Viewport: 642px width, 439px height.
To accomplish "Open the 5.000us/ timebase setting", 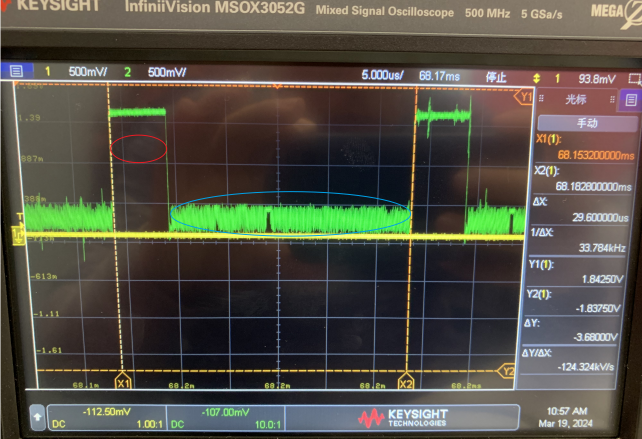I will 382,75.
